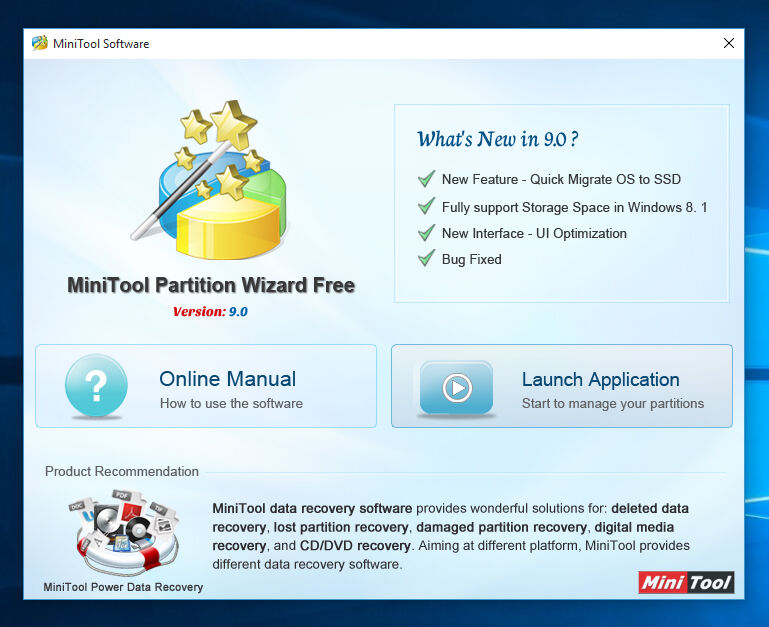Click the play icon on Launch Application
Image resolution: width=769 pixels, height=627 pixels.
click(457, 388)
